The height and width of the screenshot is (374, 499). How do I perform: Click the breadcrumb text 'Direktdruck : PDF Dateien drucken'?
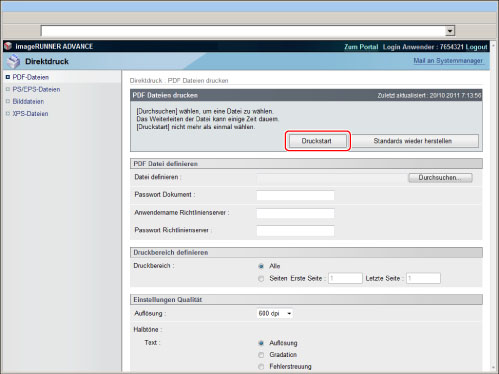(179, 81)
